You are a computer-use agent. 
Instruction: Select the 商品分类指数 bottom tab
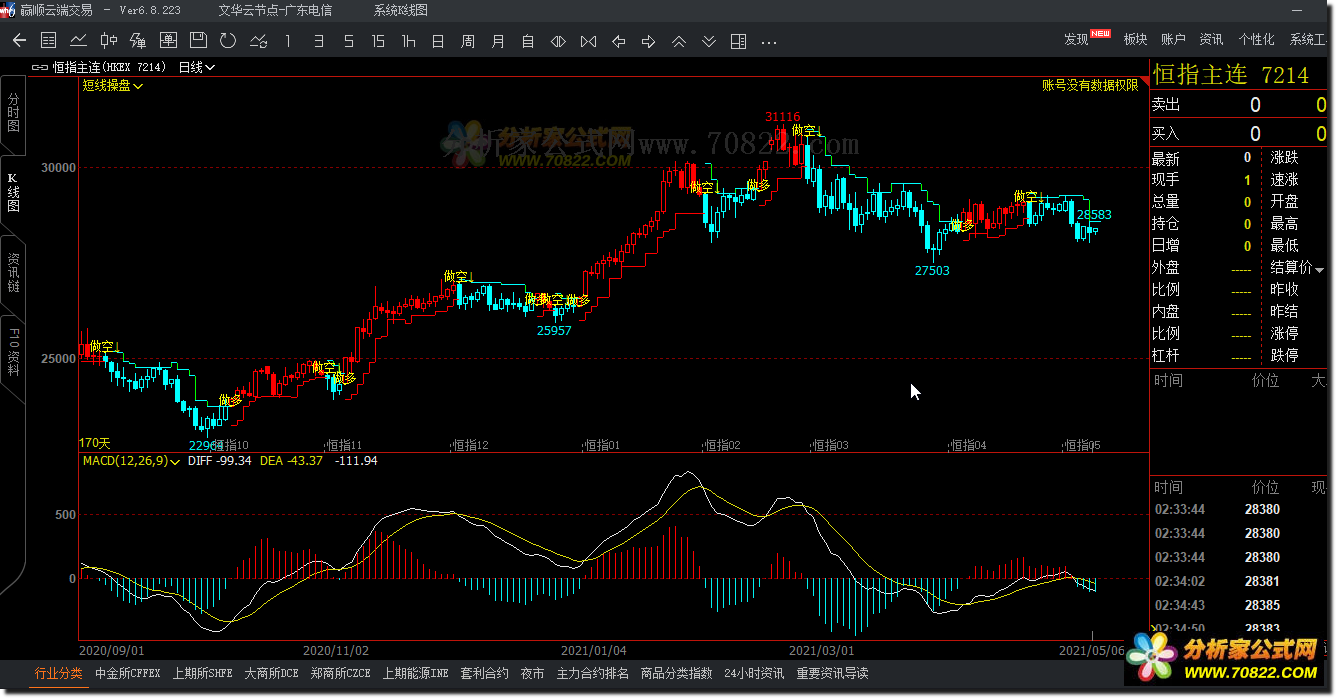pyautogui.click(x=676, y=674)
